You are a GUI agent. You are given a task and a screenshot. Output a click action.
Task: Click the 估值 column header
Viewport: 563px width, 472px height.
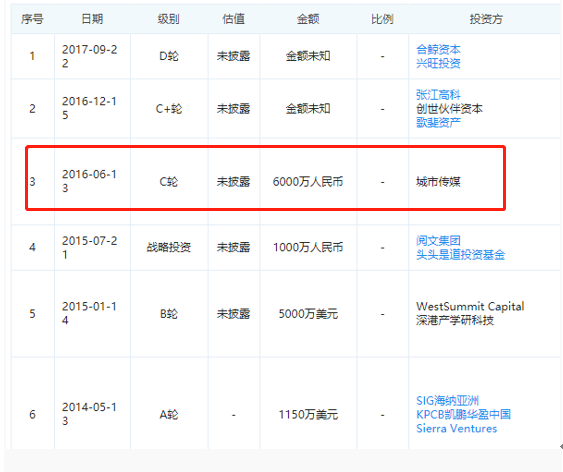click(x=233, y=19)
